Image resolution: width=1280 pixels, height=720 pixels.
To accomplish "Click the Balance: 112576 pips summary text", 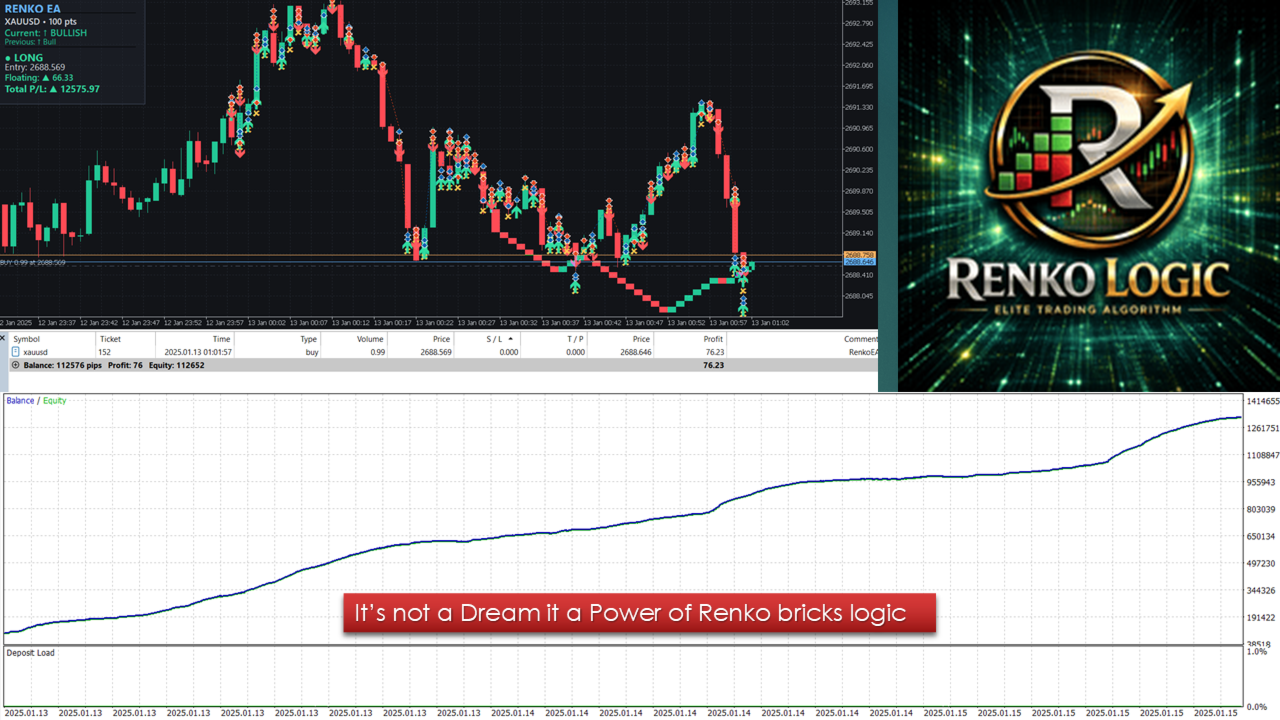I will tap(62, 366).
